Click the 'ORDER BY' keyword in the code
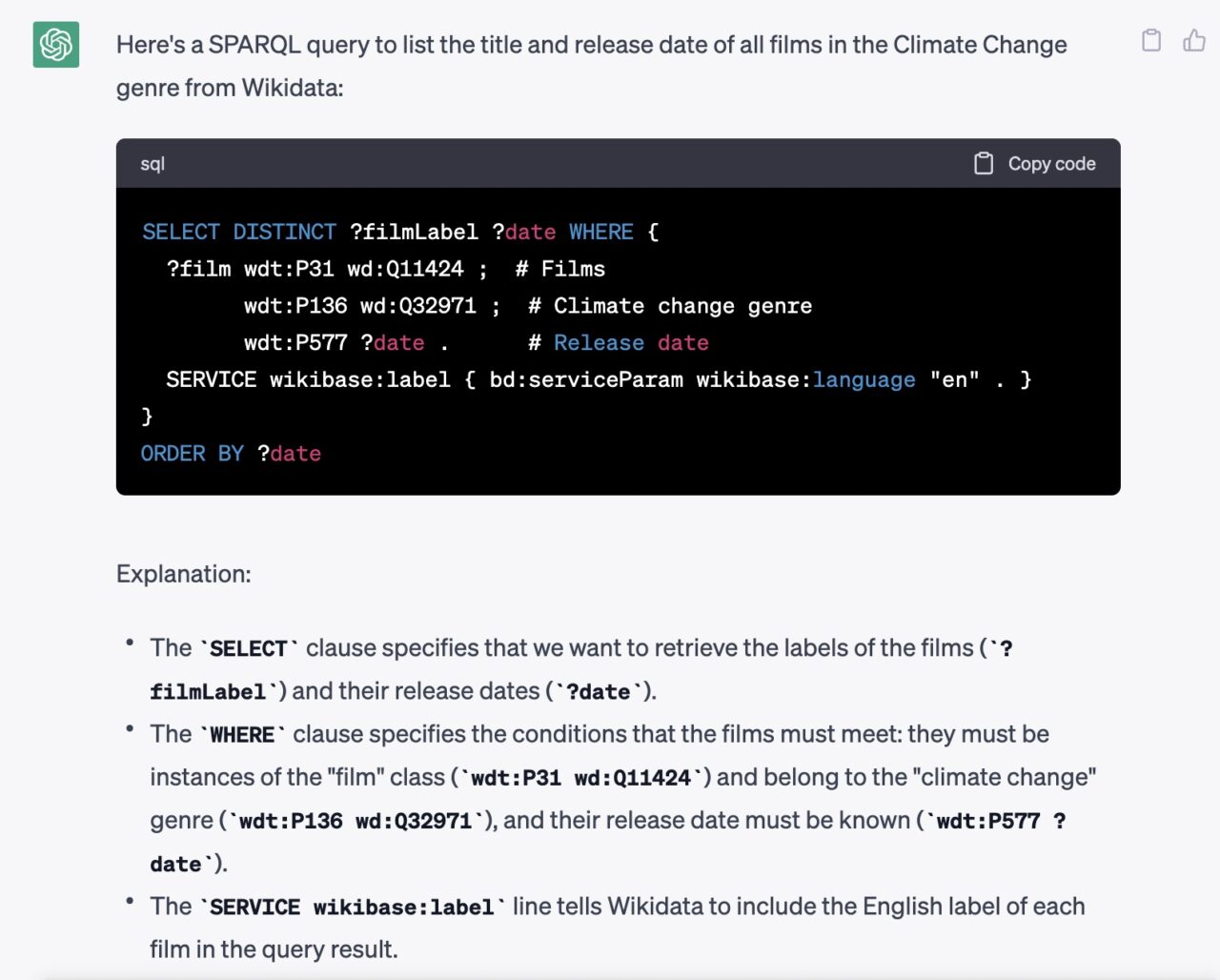The image size is (1220, 980). point(193,454)
